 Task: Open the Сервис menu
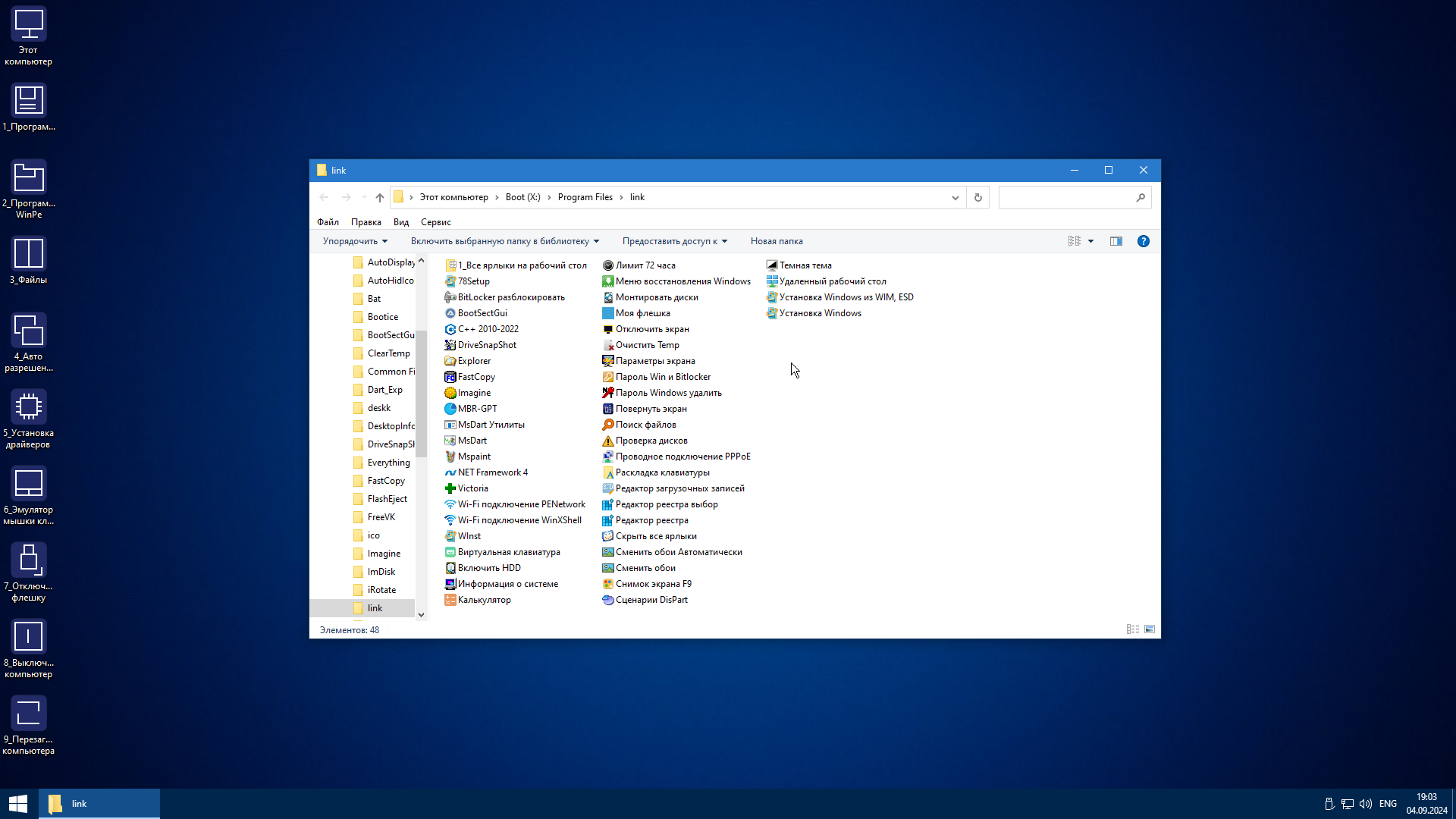point(435,222)
